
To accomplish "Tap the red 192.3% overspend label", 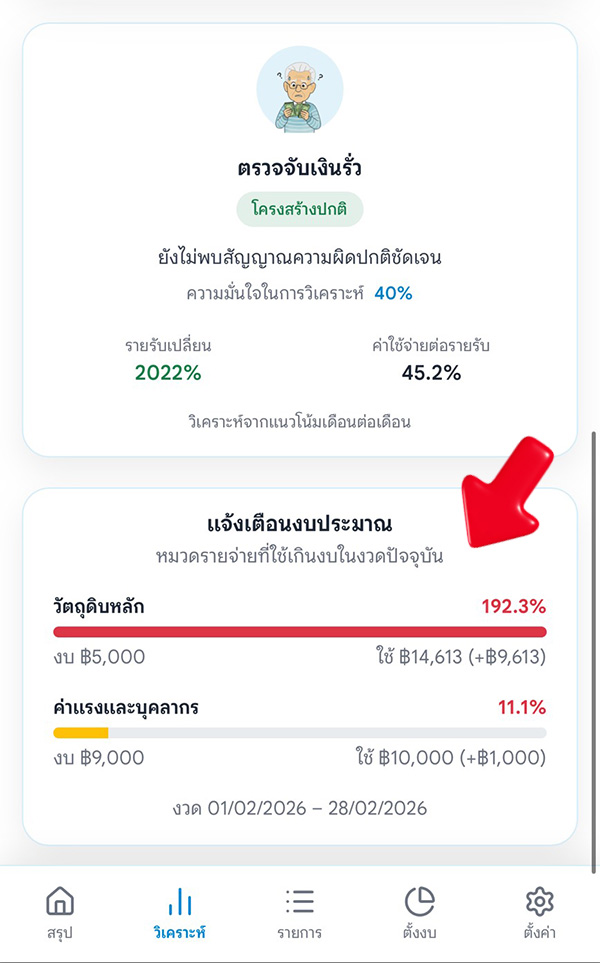I will tap(513, 603).
